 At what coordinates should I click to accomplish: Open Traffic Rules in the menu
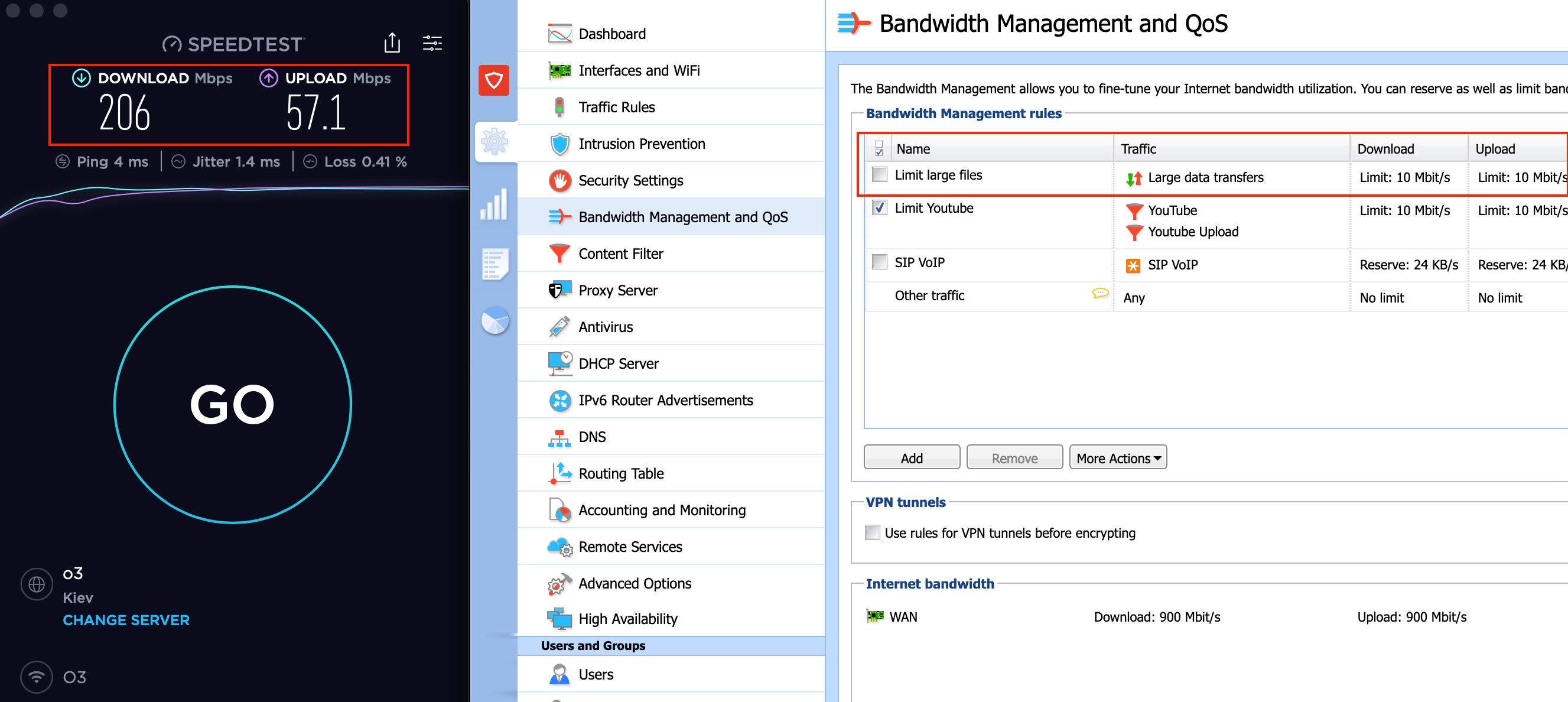pyautogui.click(x=616, y=107)
